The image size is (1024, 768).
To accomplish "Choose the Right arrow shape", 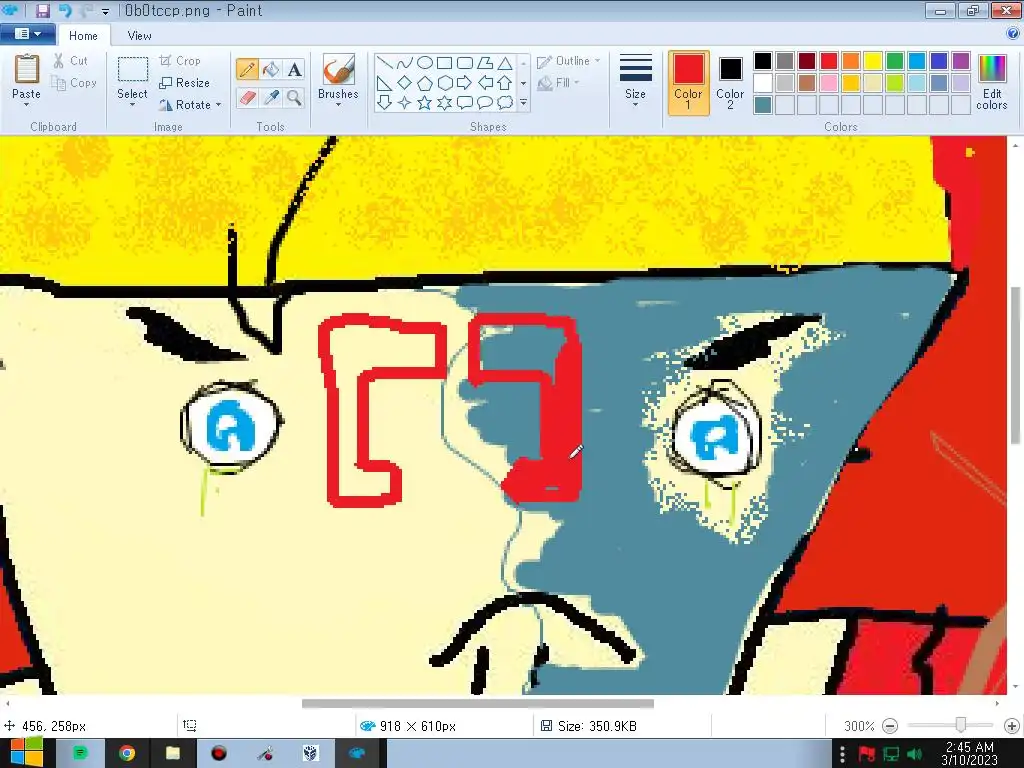I will coord(465,83).
